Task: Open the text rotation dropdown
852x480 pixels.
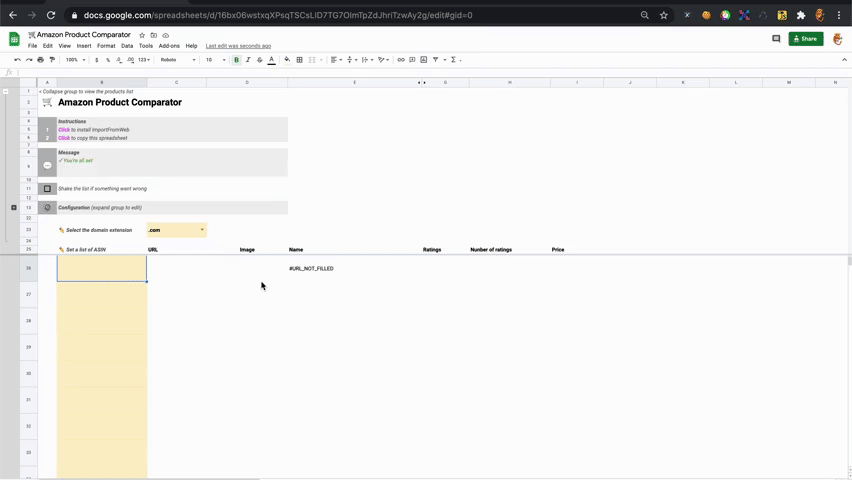Action: pyautogui.click(x=383, y=60)
